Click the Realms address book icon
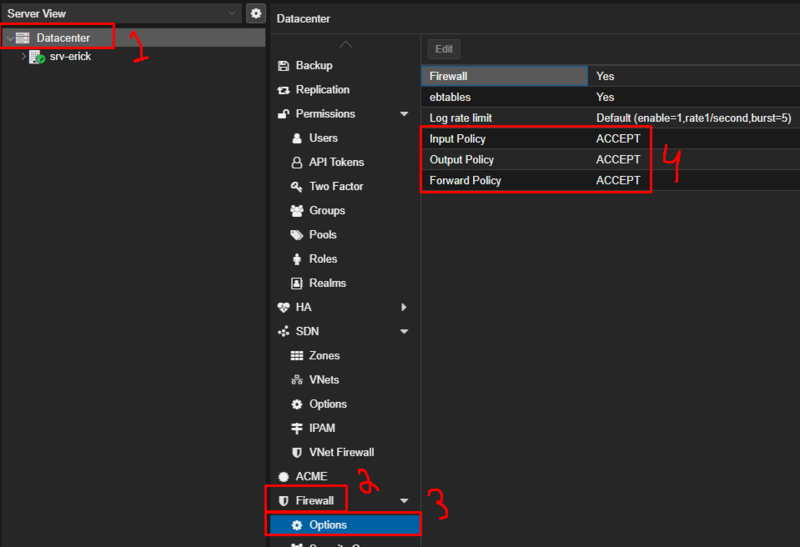Screen dimensions: 800x547 pos(296,283)
